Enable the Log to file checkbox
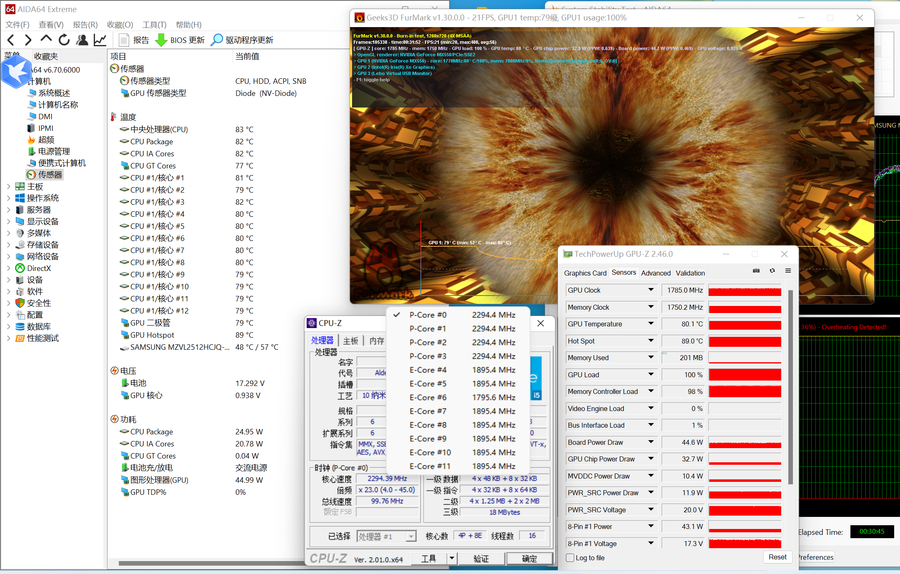 pyautogui.click(x=571, y=558)
